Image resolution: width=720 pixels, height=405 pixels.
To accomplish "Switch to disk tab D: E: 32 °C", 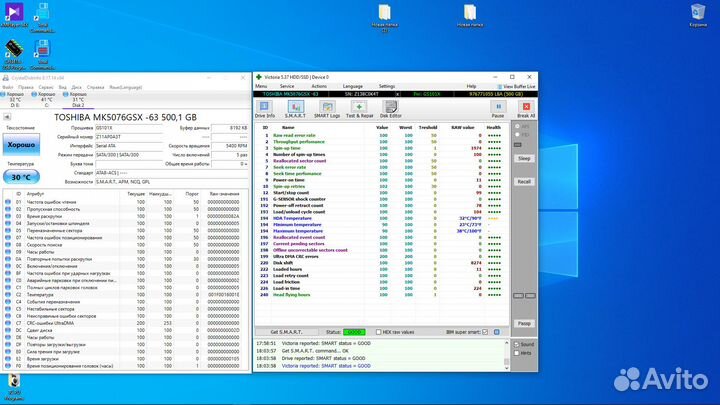I will tap(13, 99).
